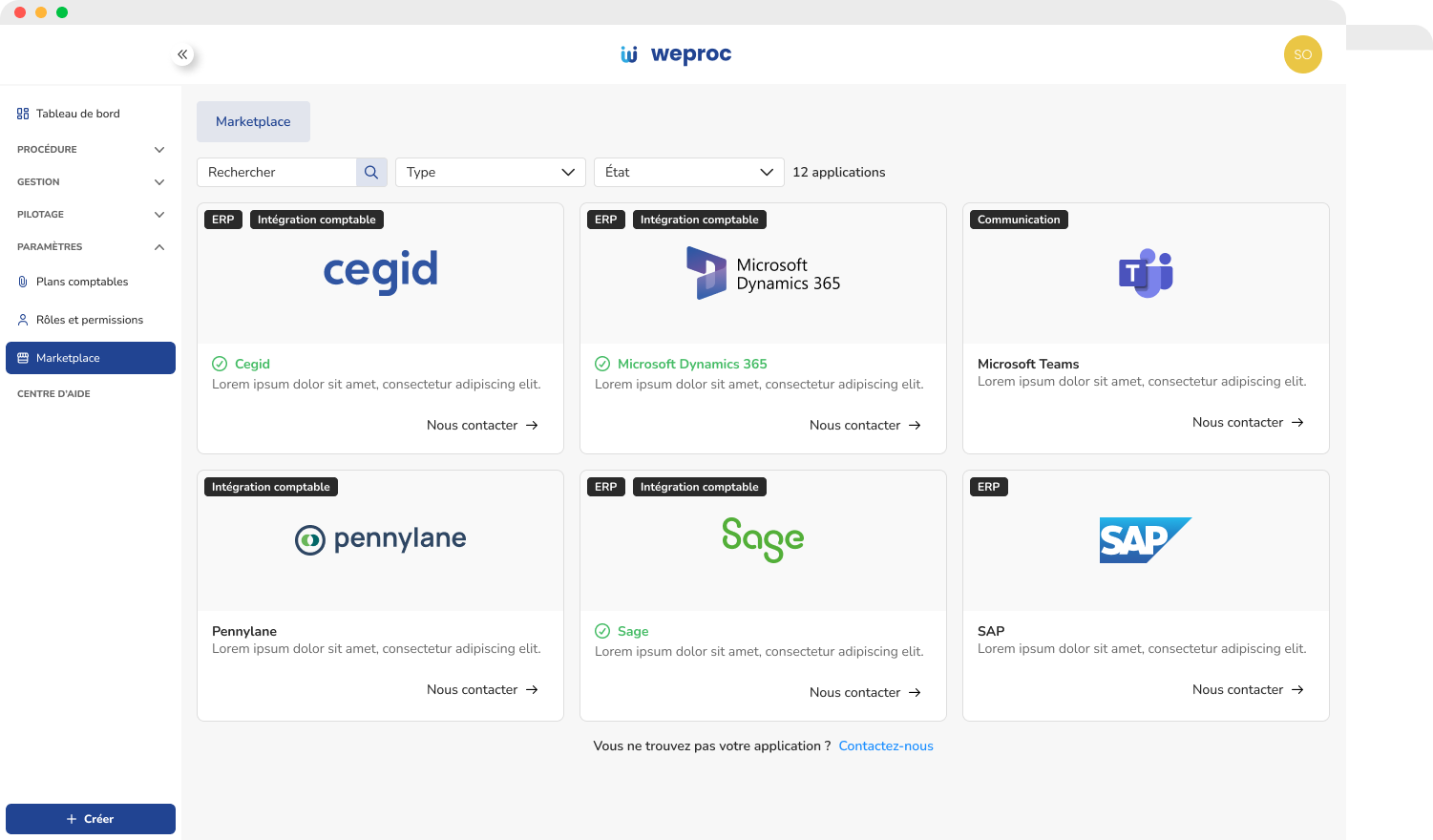
Task: Toggle the Sage connected status checkmark
Action: (601, 631)
